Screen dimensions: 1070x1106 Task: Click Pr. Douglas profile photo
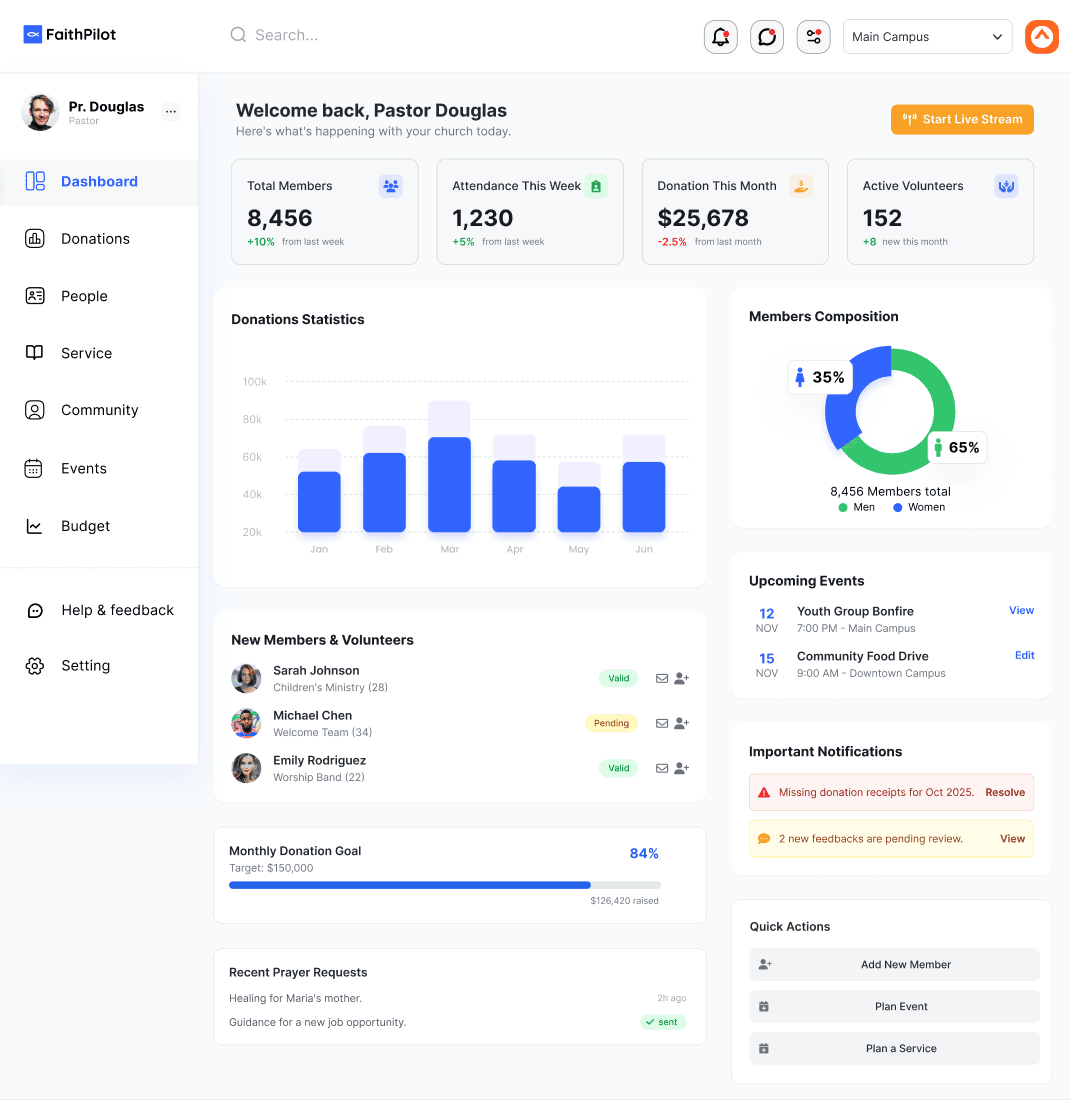tap(40, 111)
